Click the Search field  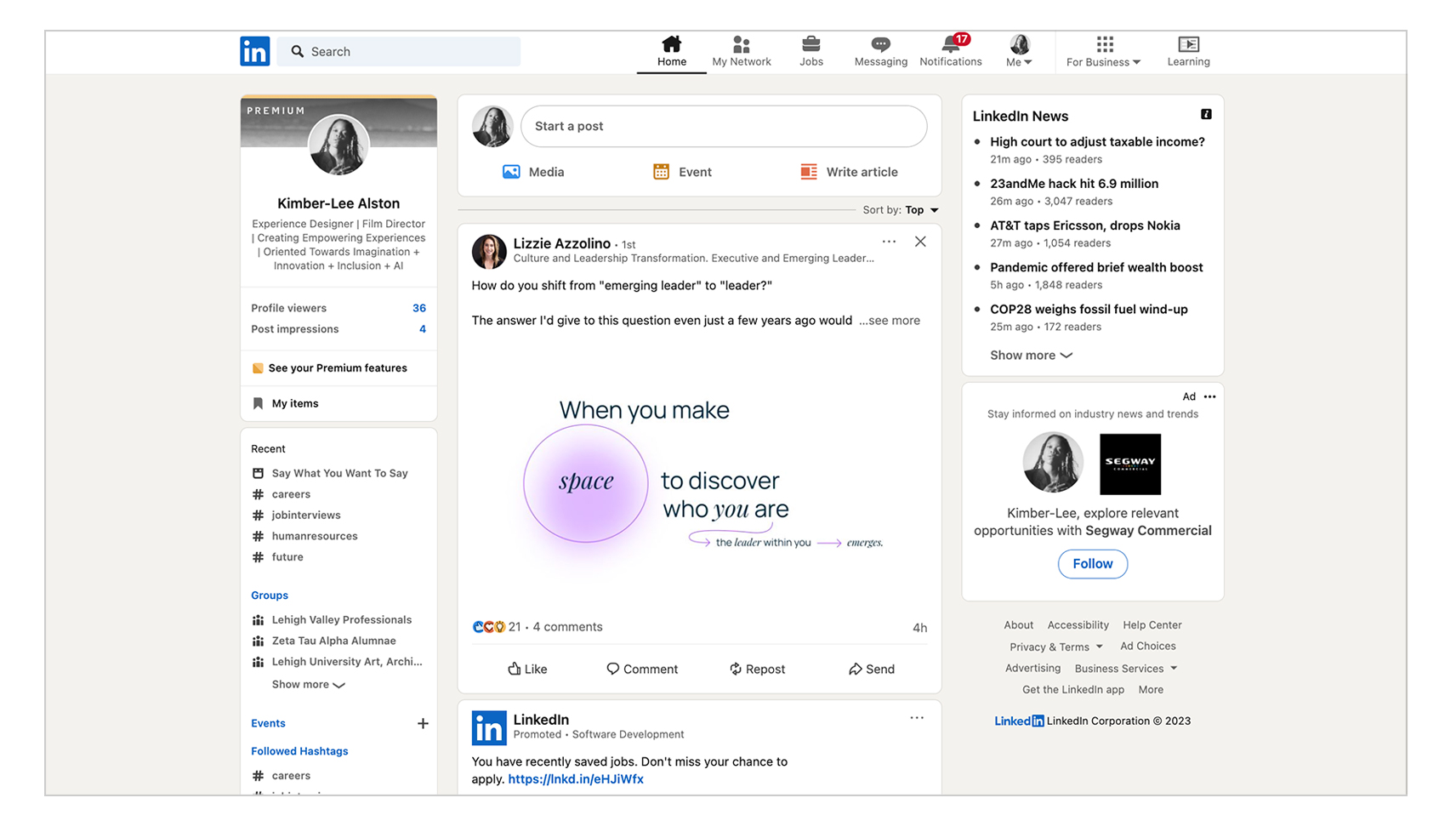[x=399, y=51]
